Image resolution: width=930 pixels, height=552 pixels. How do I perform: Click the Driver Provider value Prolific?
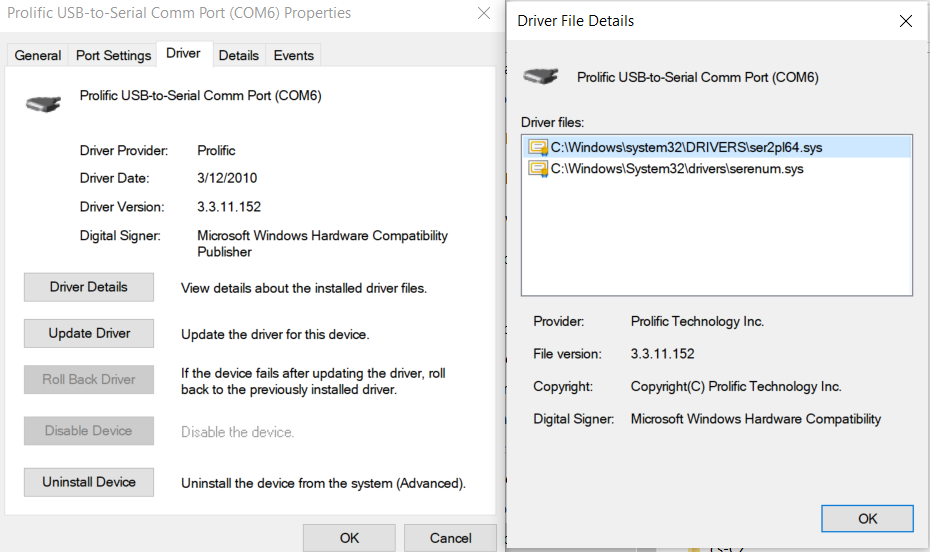click(x=216, y=151)
